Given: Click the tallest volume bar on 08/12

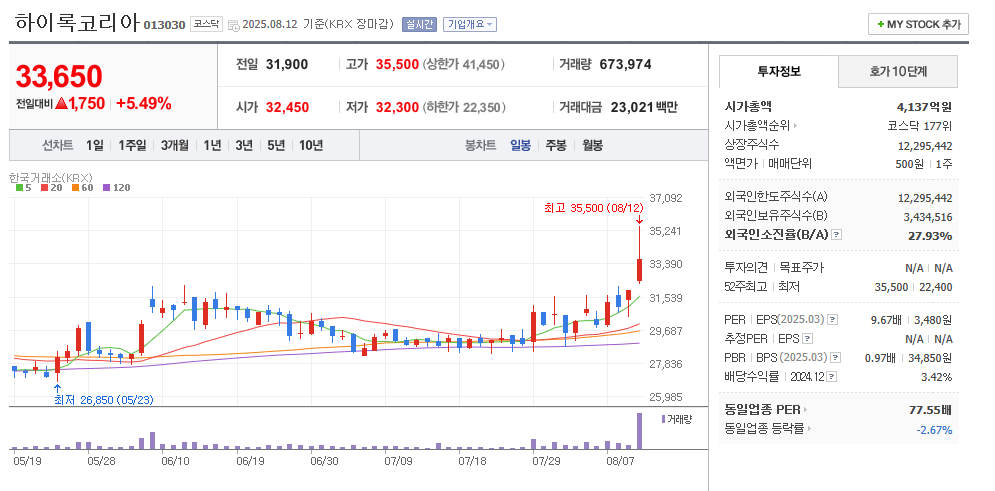Looking at the screenshot, I should pyautogui.click(x=639, y=431).
